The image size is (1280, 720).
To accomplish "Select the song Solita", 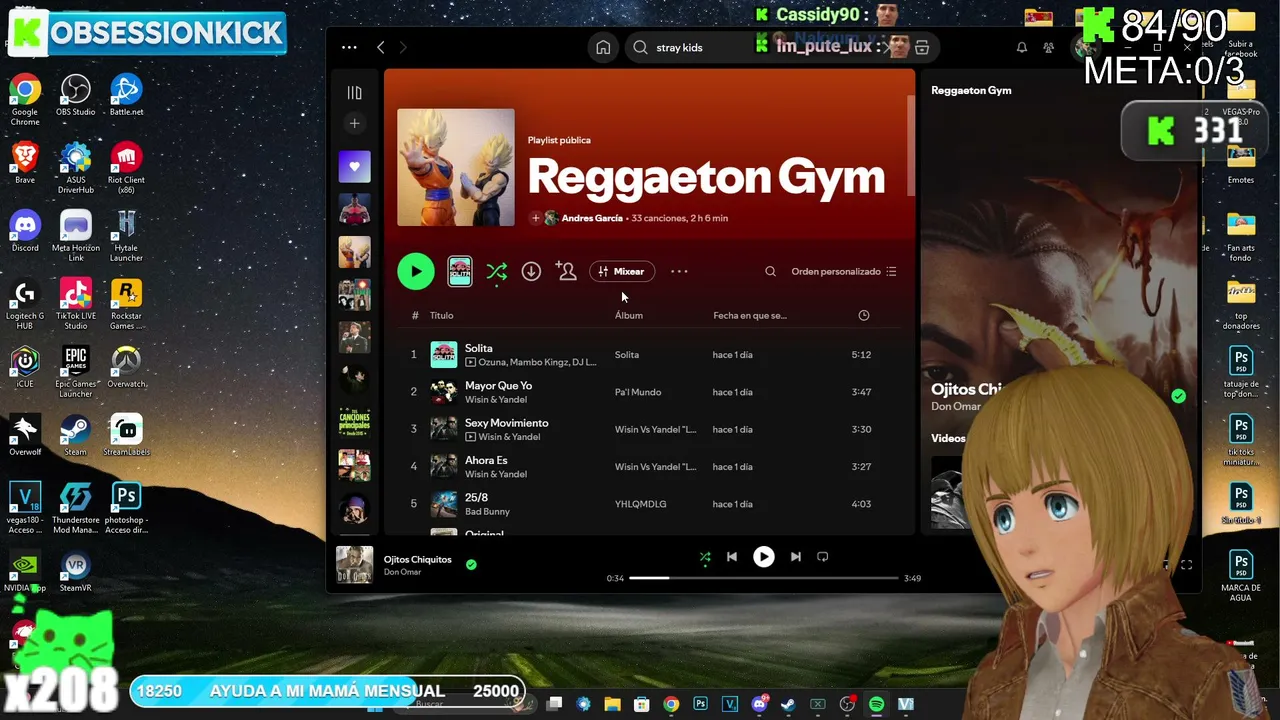I will click(x=478, y=348).
